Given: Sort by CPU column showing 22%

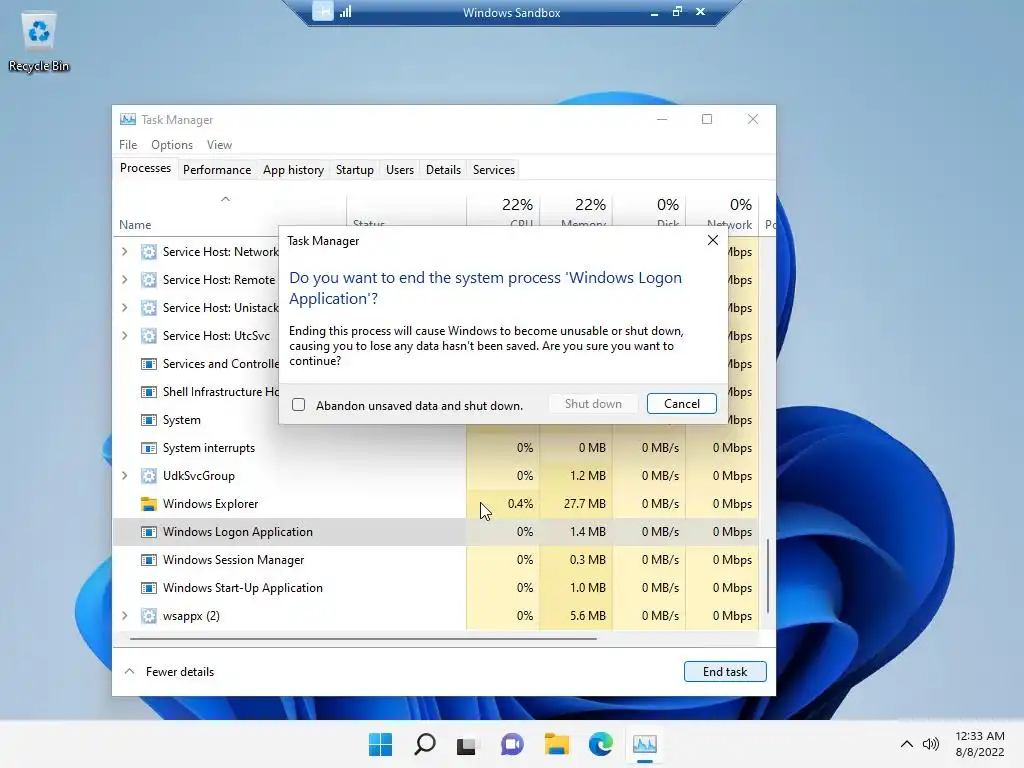Looking at the screenshot, I should point(503,212).
